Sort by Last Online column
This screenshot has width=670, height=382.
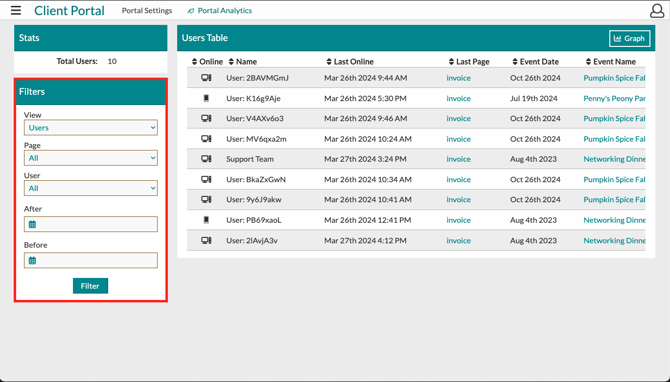click(x=350, y=62)
